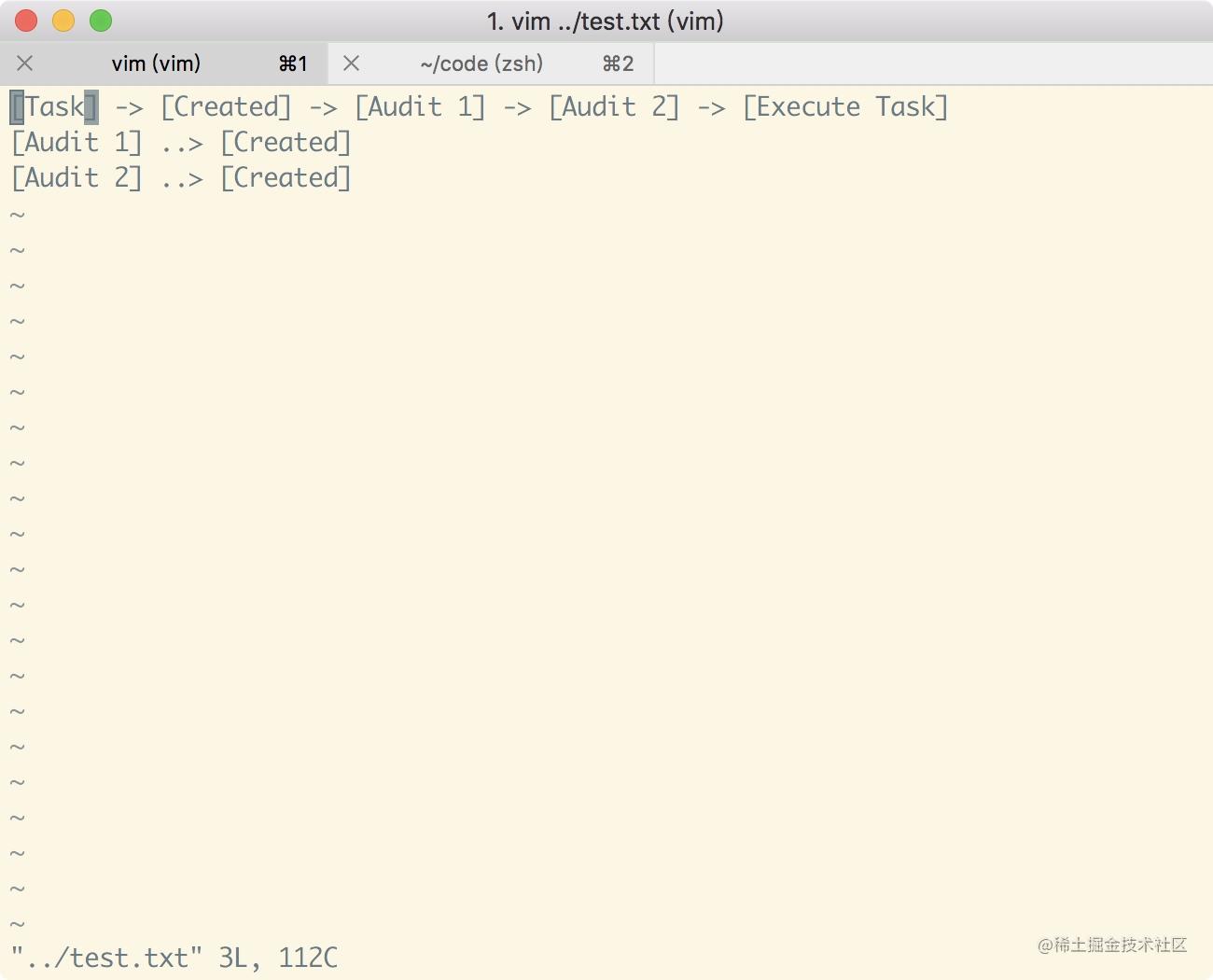Image resolution: width=1213 pixels, height=980 pixels.
Task: Click the yellow minimize window button
Action: pyautogui.click(x=63, y=21)
